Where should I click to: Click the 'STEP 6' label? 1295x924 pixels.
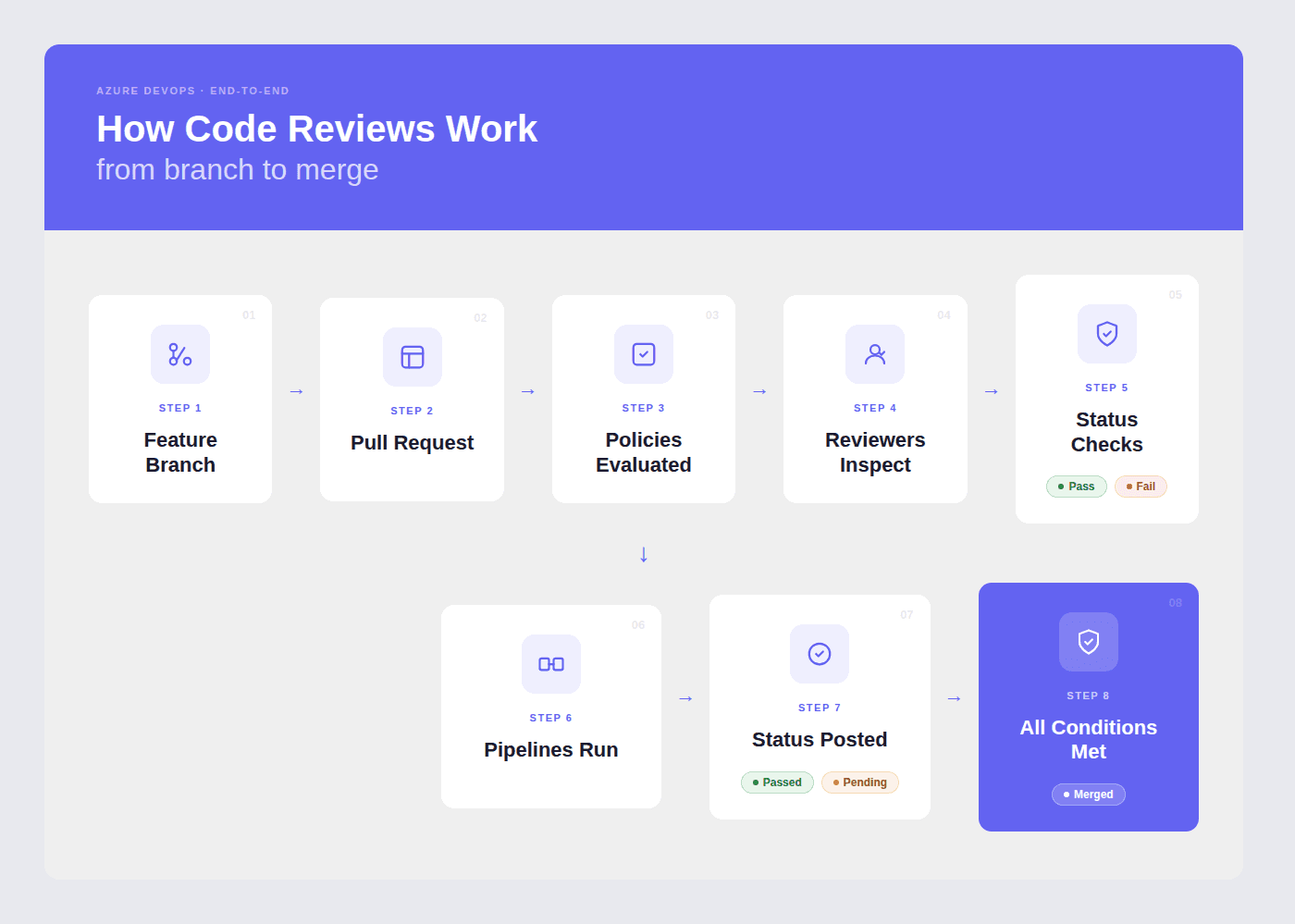click(x=551, y=718)
